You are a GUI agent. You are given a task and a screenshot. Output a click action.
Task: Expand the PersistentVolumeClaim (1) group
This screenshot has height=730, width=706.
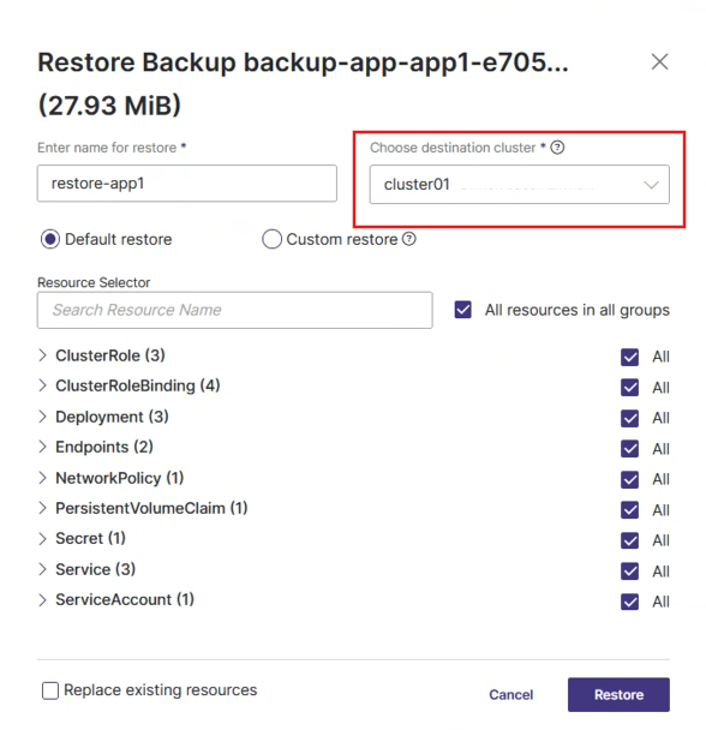[43, 509]
